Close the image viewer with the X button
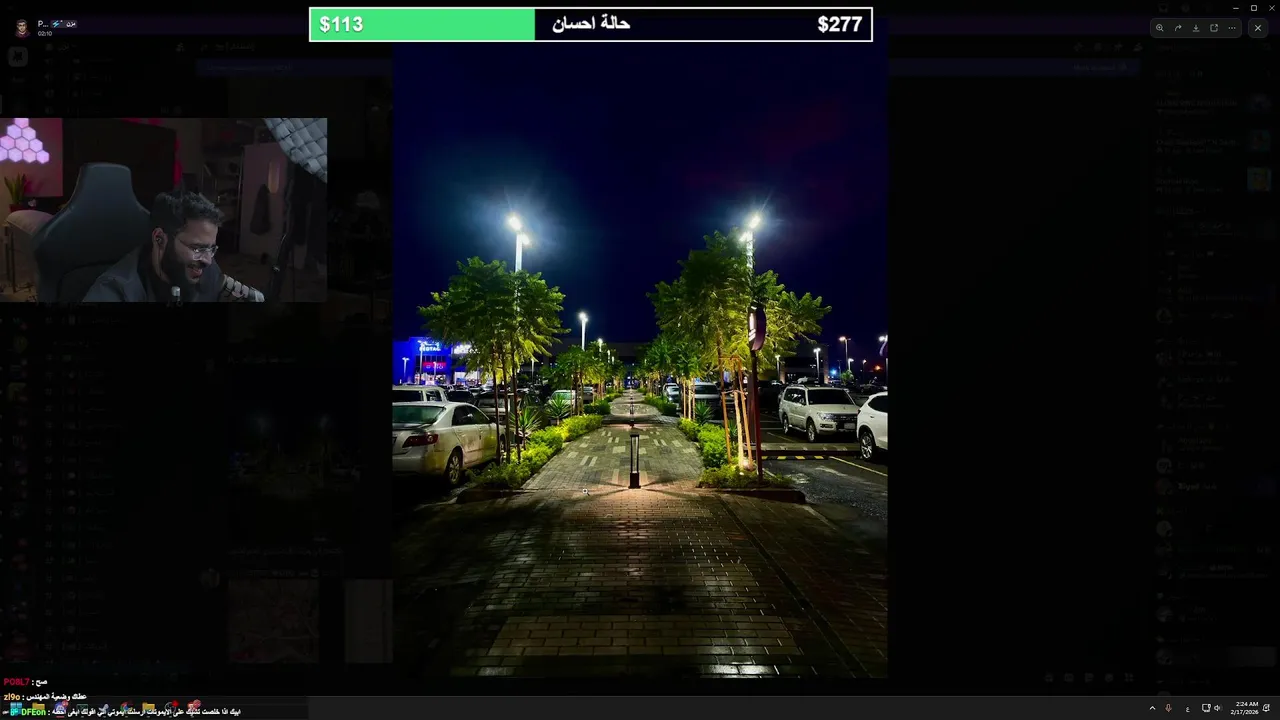Screen dimensions: 1280x720 pyautogui.click(x=1258, y=28)
